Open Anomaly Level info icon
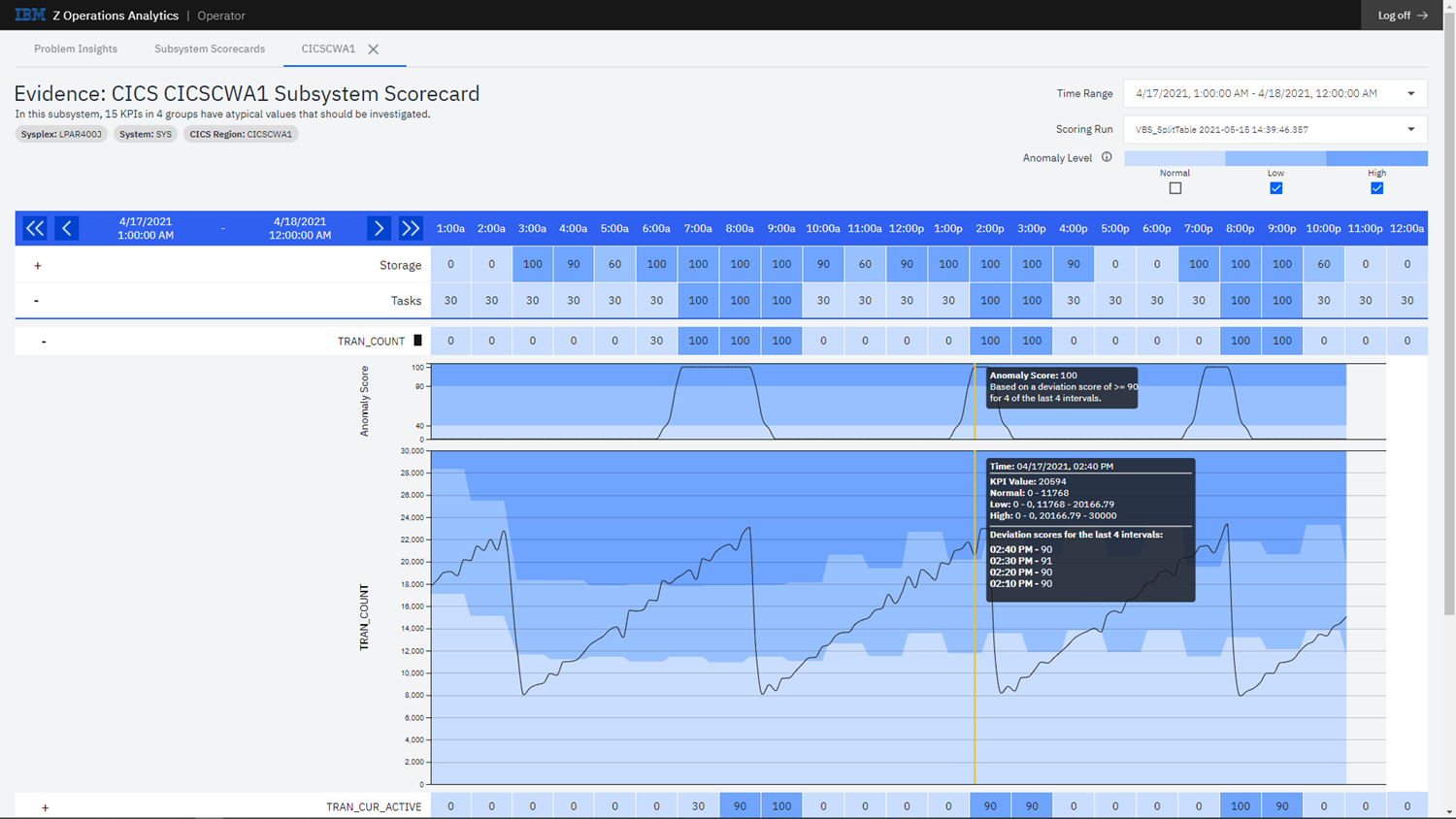The height and width of the screenshot is (819, 1456). (x=1107, y=157)
